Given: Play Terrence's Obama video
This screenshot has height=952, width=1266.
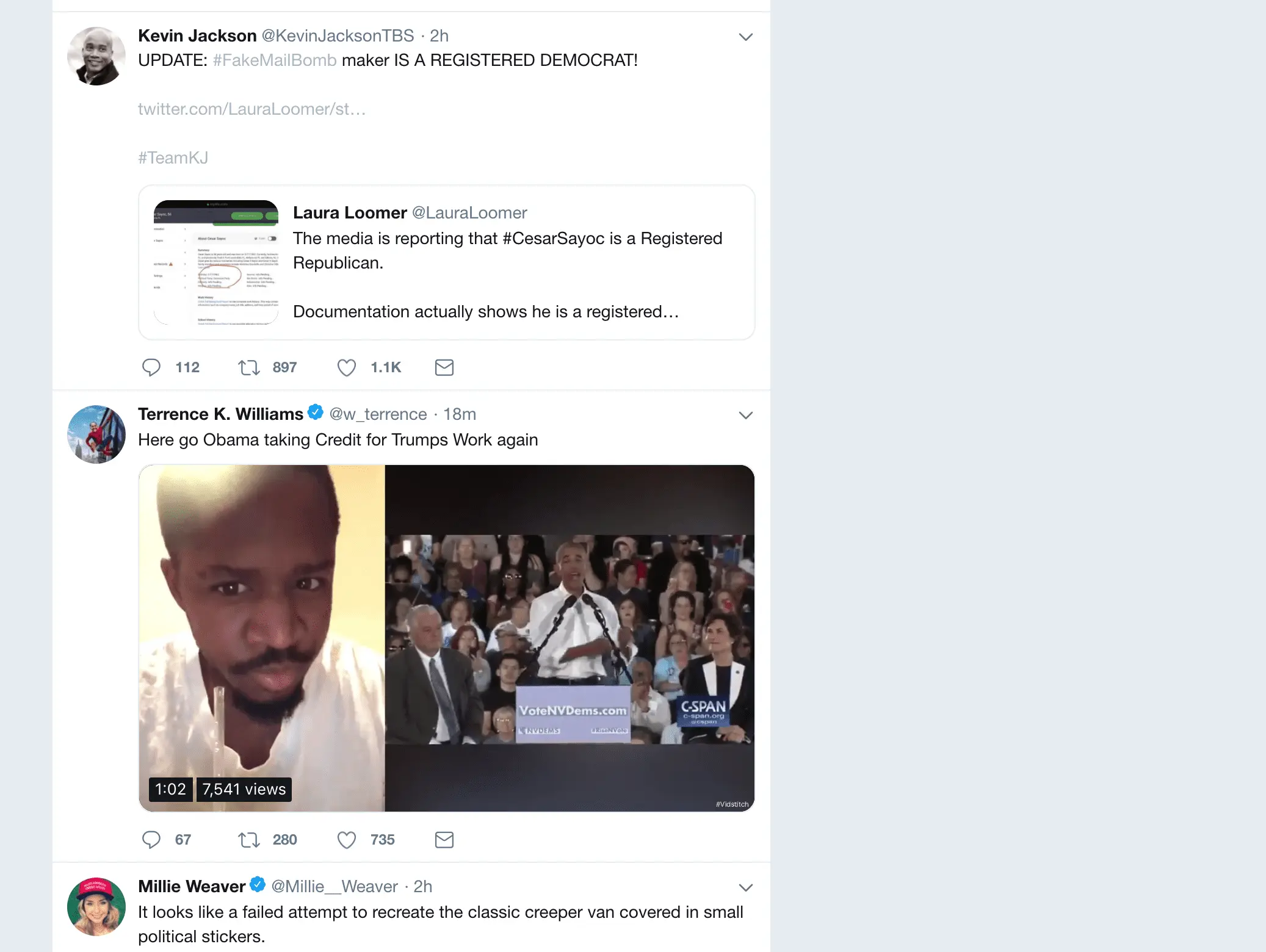Looking at the screenshot, I should pos(447,638).
